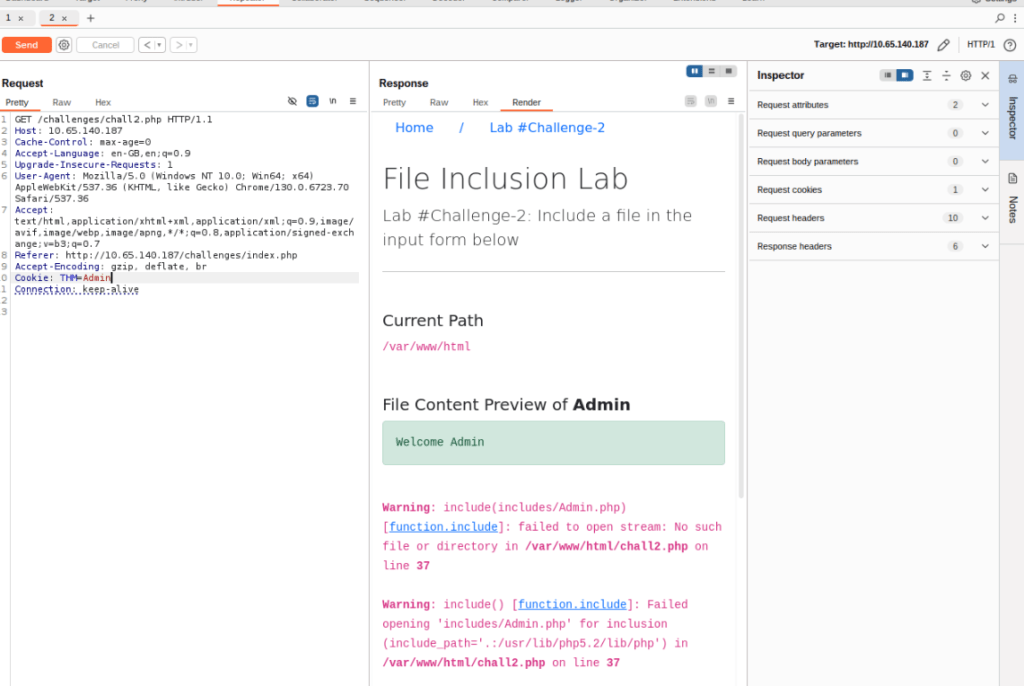Choose combined tabbed layout icon
Screen dimensions: 1024x686
(x=729, y=71)
